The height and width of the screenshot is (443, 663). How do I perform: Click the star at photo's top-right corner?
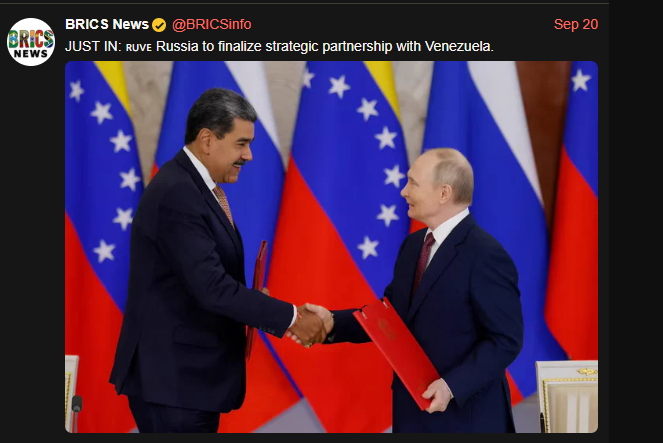click(581, 80)
